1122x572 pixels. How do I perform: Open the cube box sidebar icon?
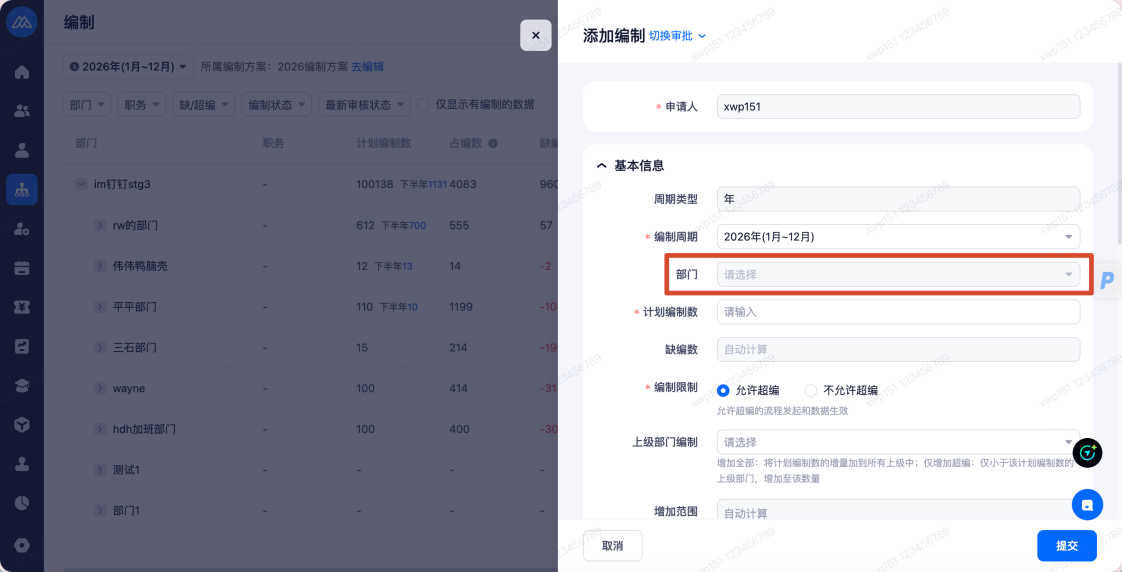[x=21, y=425]
